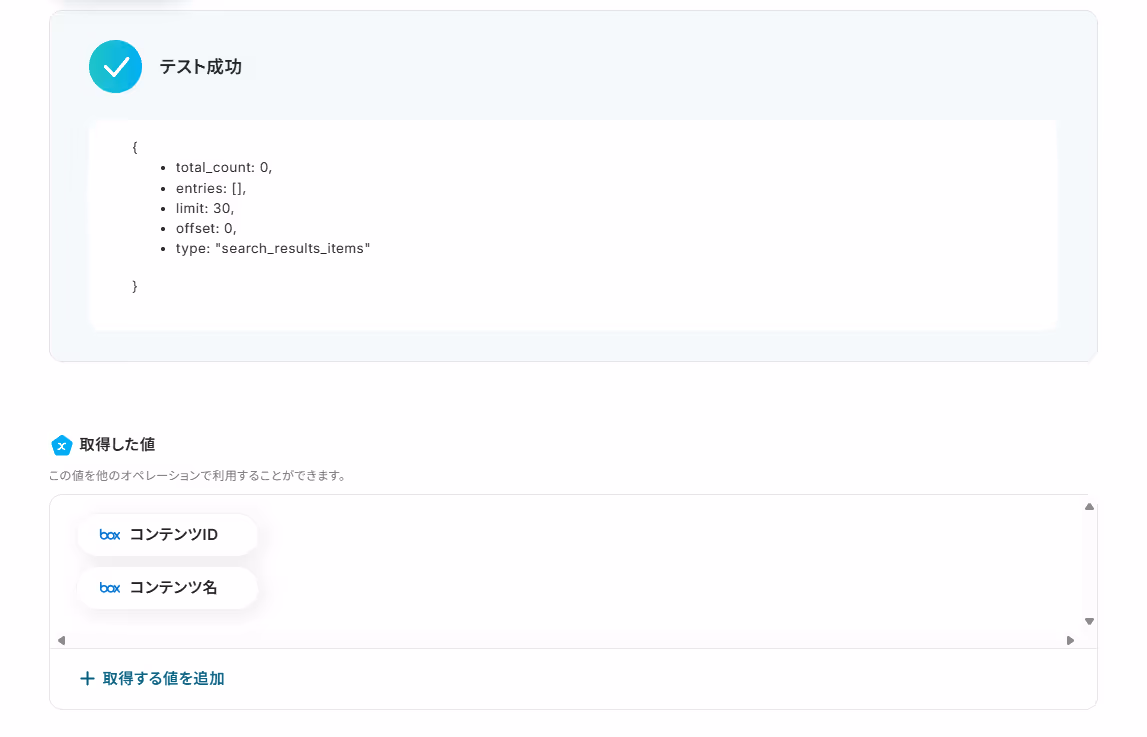Click the limit: 30 line

[205, 208]
